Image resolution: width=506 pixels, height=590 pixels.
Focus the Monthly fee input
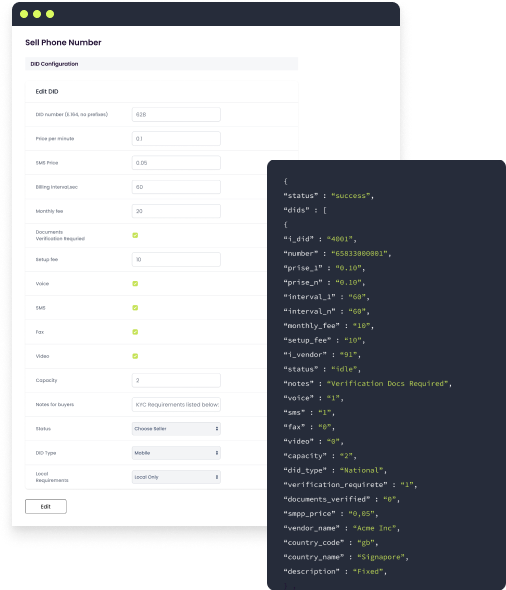176,211
